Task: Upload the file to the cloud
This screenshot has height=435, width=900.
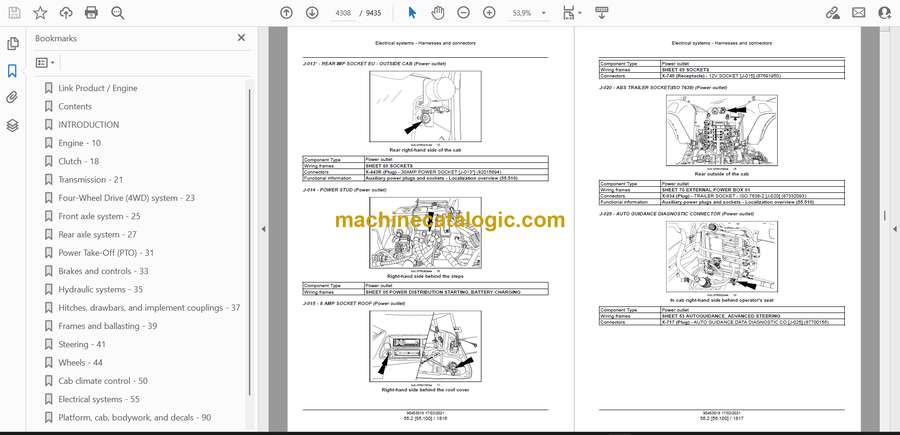Action: [66, 13]
